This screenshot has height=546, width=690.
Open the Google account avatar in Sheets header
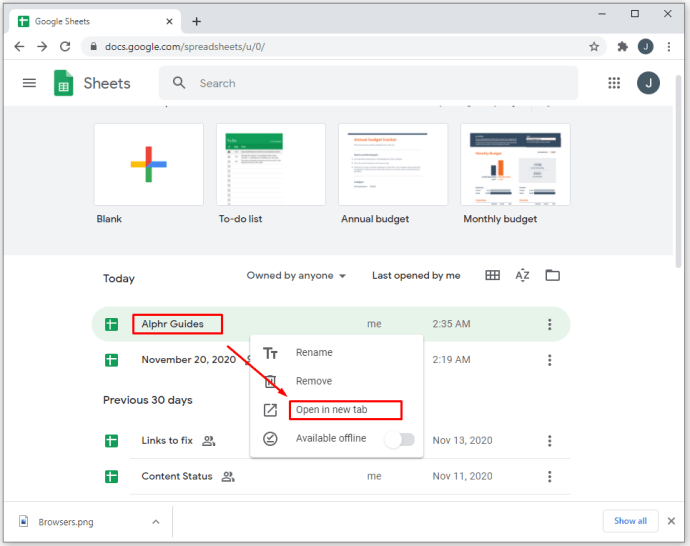coord(648,83)
